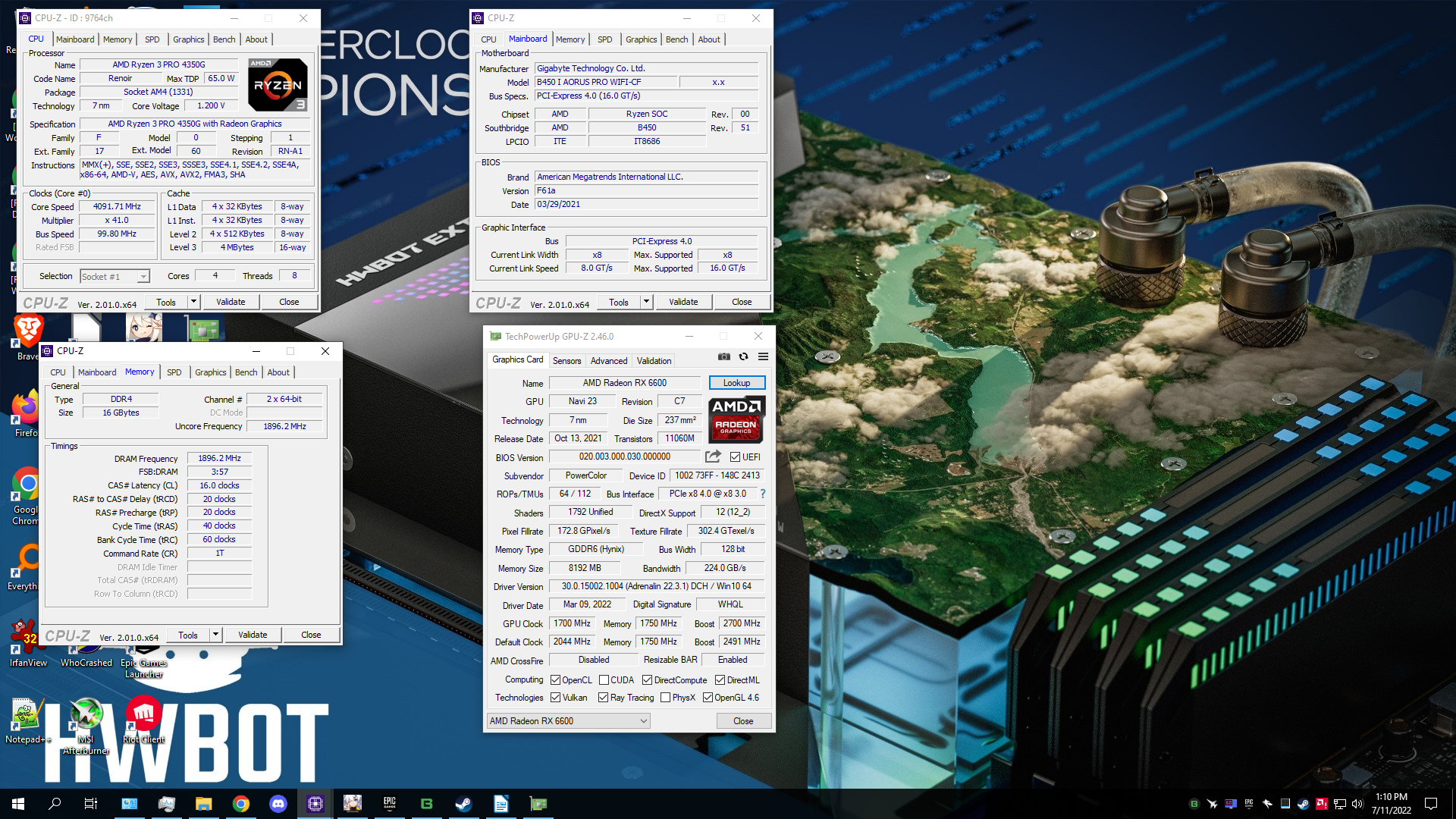Image resolution: width=1456 pixels, height=819 pixels.
Task: Open the About tab in the CPU-Z Mainboard window
Action: click(x=709, y=39)
